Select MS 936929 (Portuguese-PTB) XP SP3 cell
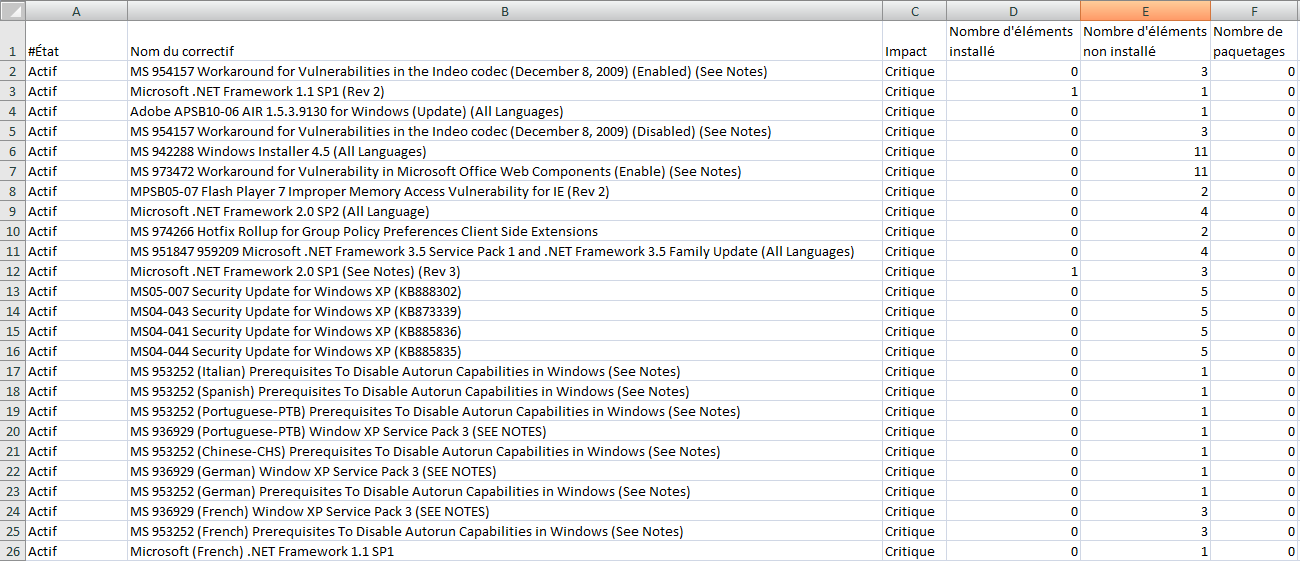Viewport: 1300px width, 561px height. coord(504,432)
